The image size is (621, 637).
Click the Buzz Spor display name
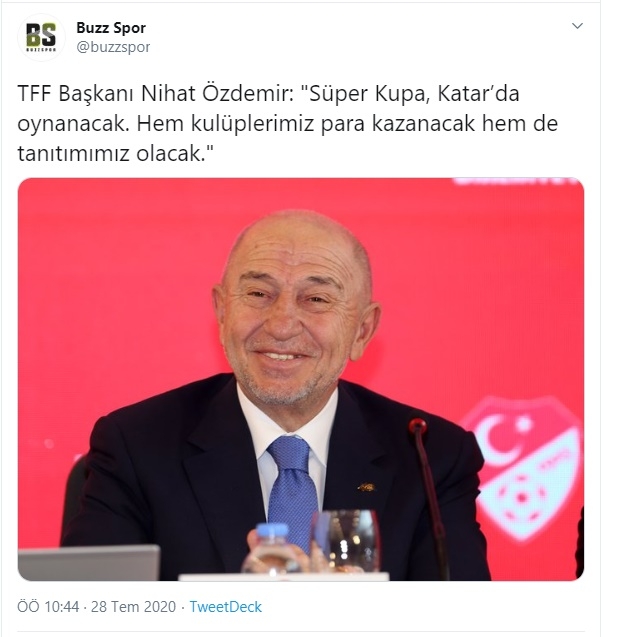pyautogui.click(x=111, y=28)
